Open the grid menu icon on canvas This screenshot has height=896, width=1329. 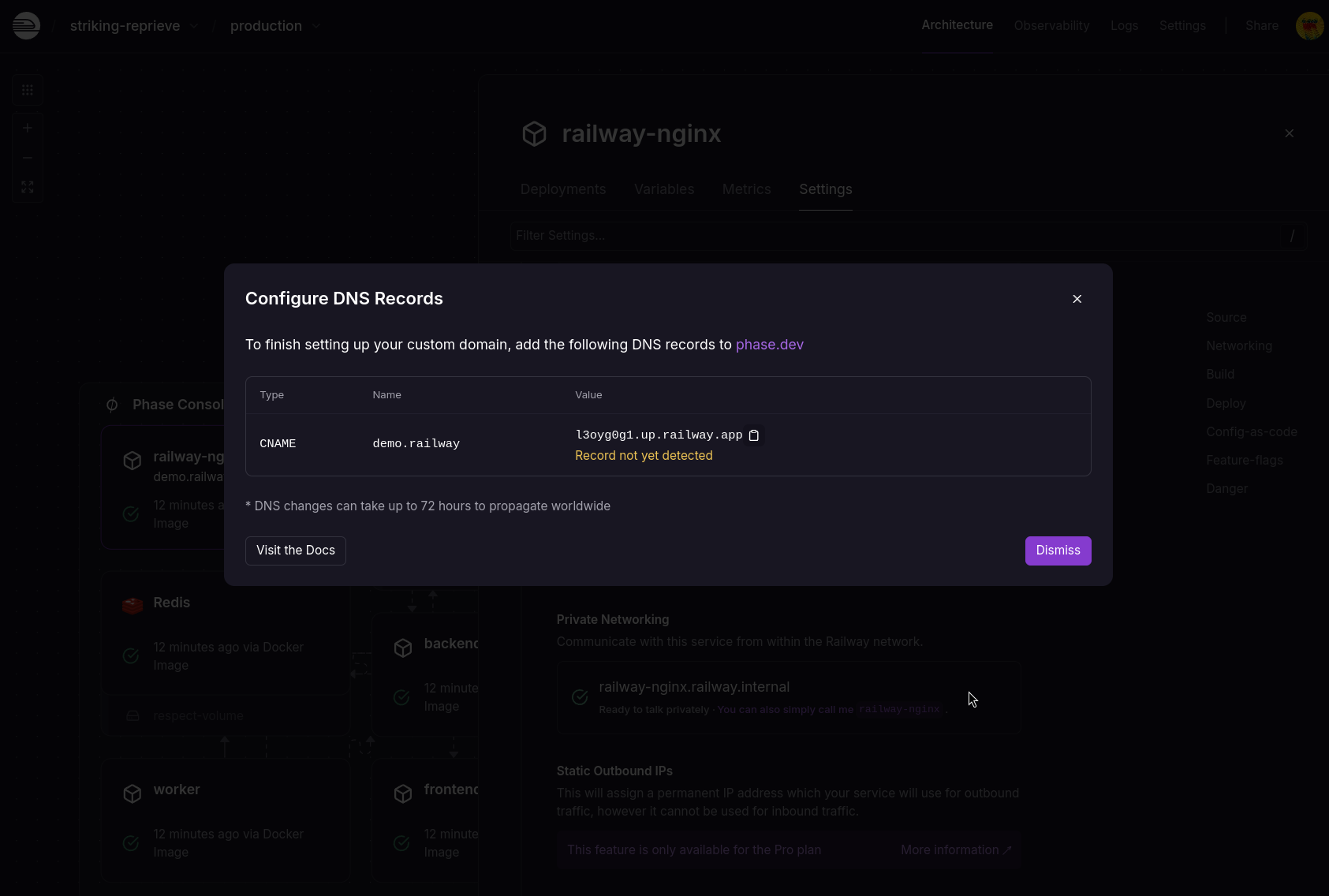point(28,90)
